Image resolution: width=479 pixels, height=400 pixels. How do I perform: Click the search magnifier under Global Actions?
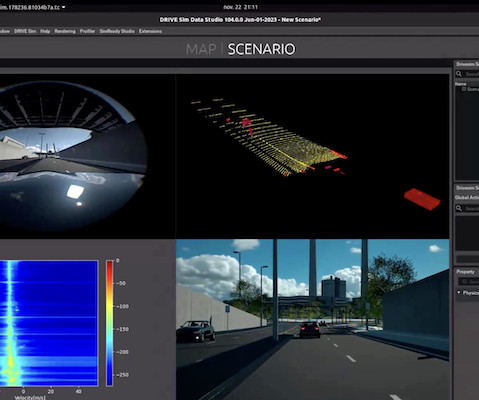click(x=459, y=208)
